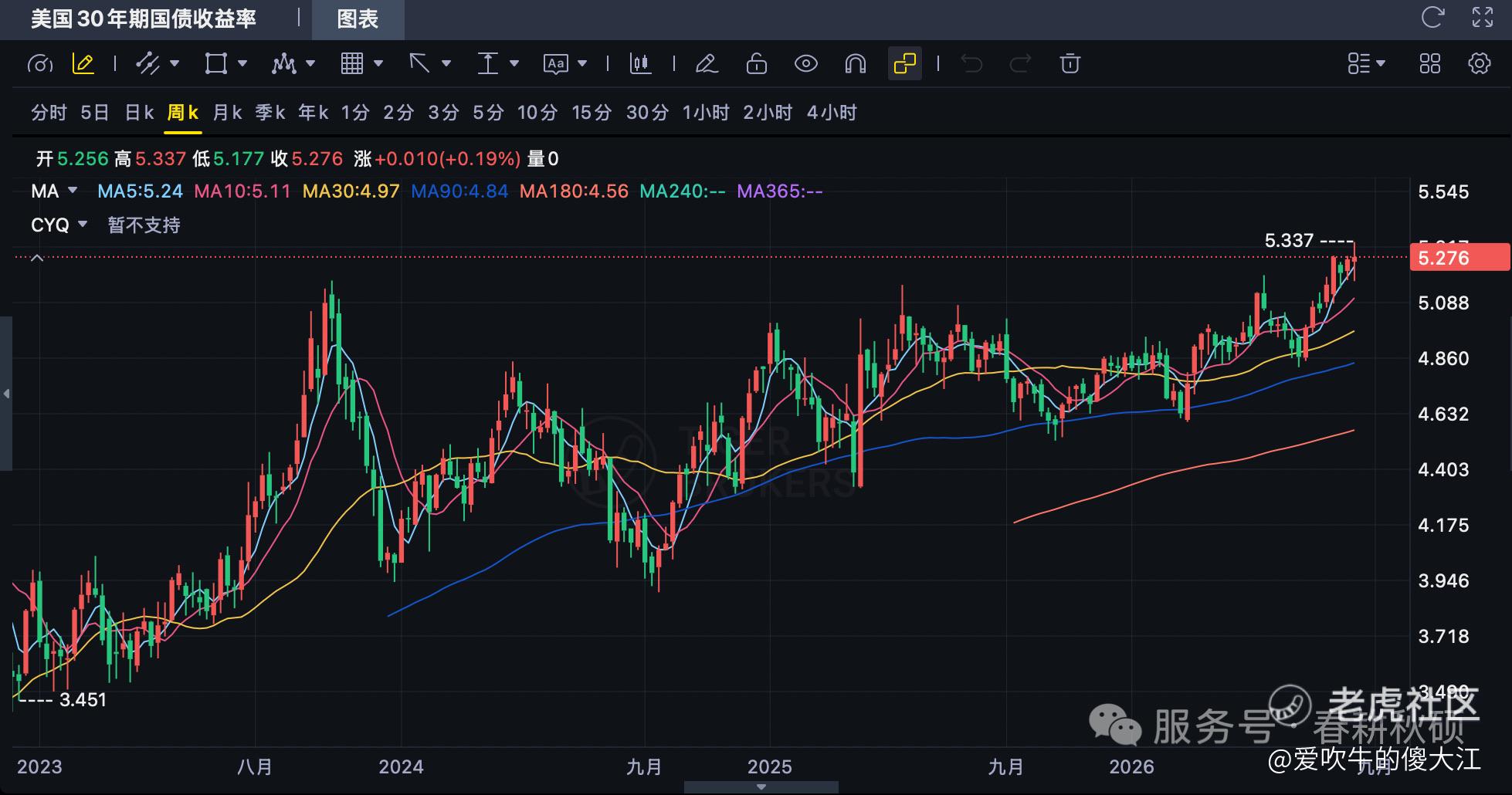Viewport: 1512px width, 795px height.
Task: Click the four-square grid layout icon
Action: 1430,64
